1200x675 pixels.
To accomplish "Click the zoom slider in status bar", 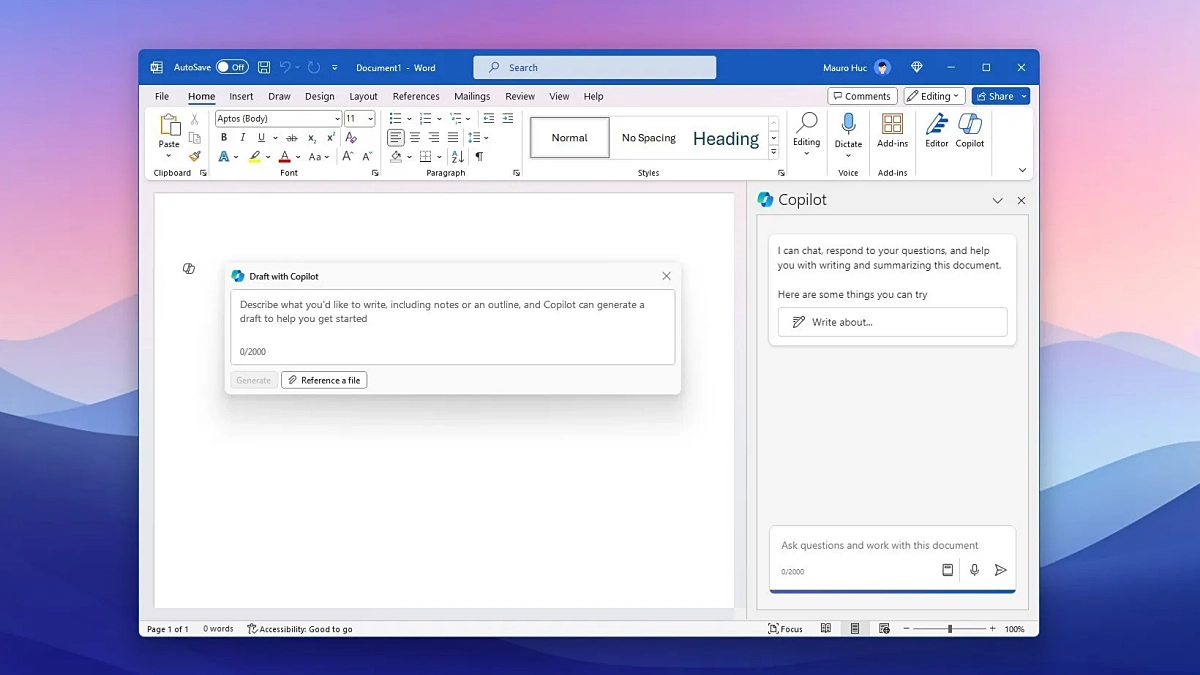I will [x=949, y=629].
